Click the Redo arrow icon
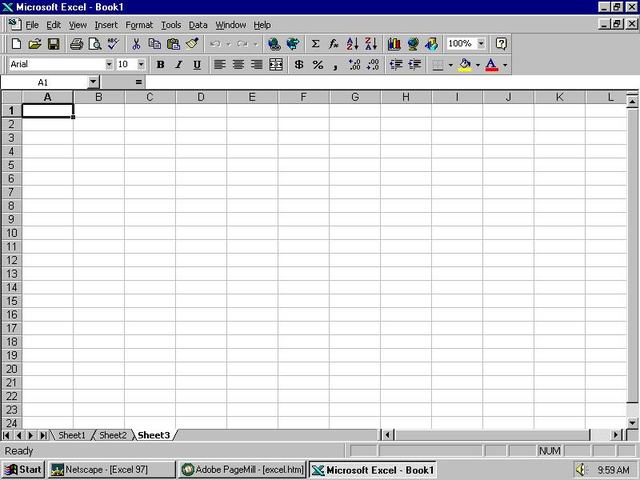 [242, 44]
